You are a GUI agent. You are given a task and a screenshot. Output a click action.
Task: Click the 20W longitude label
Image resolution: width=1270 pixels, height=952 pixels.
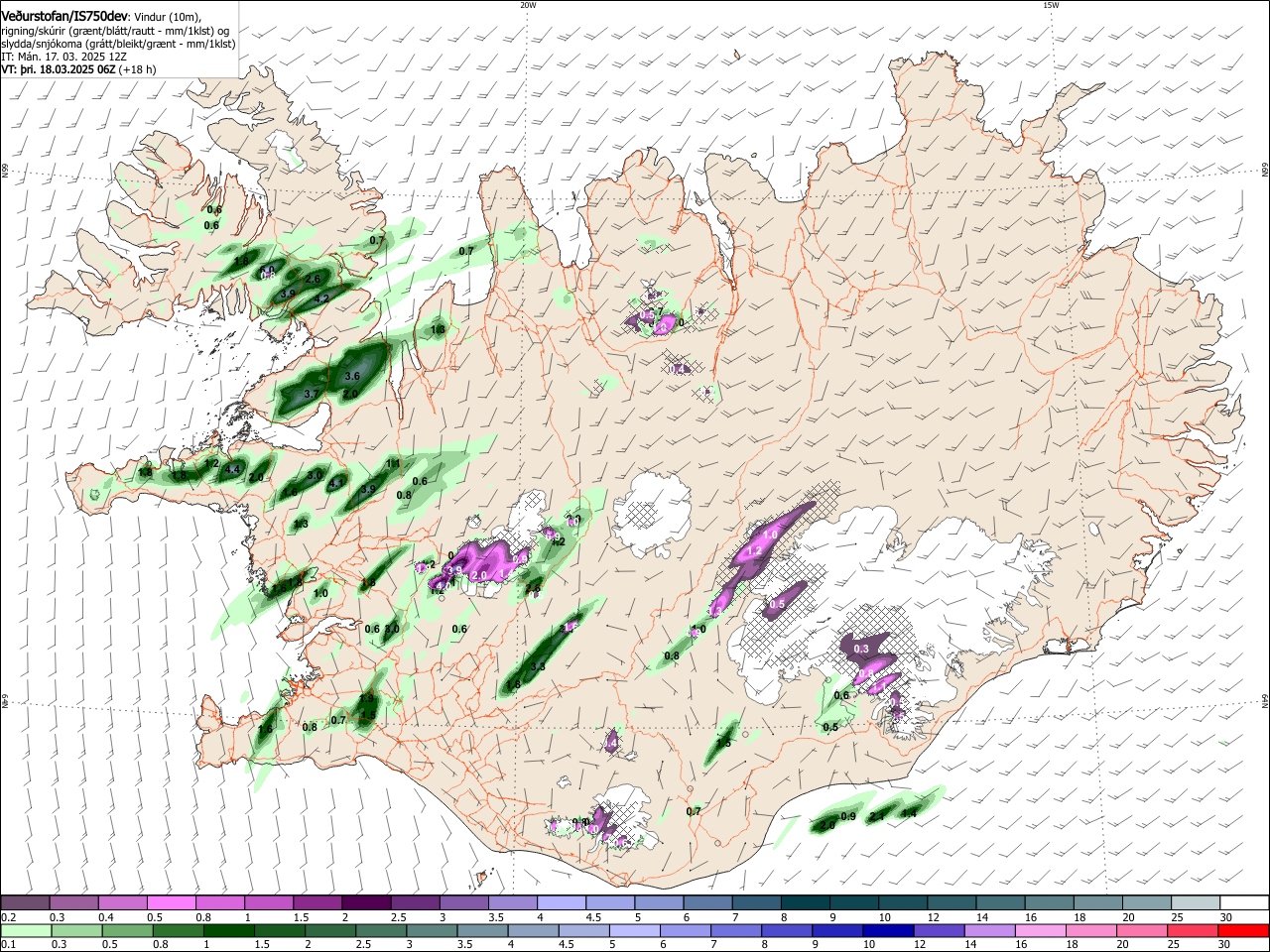[x=528, y=5]
